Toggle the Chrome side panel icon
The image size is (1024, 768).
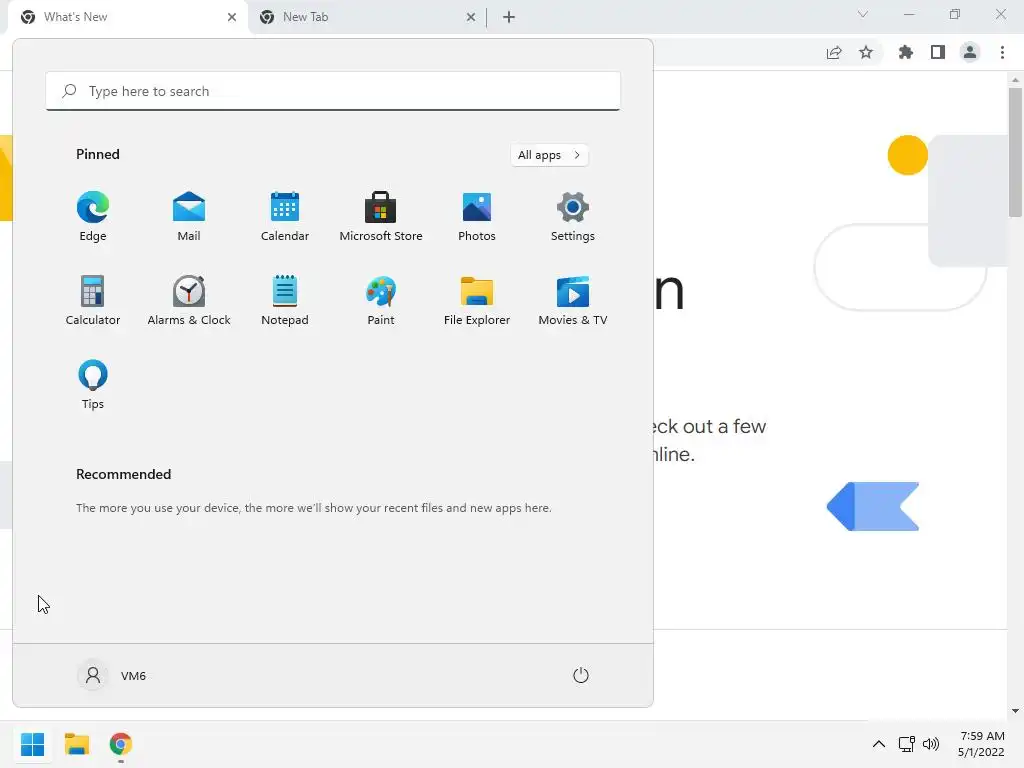click(x=938, y=52)
